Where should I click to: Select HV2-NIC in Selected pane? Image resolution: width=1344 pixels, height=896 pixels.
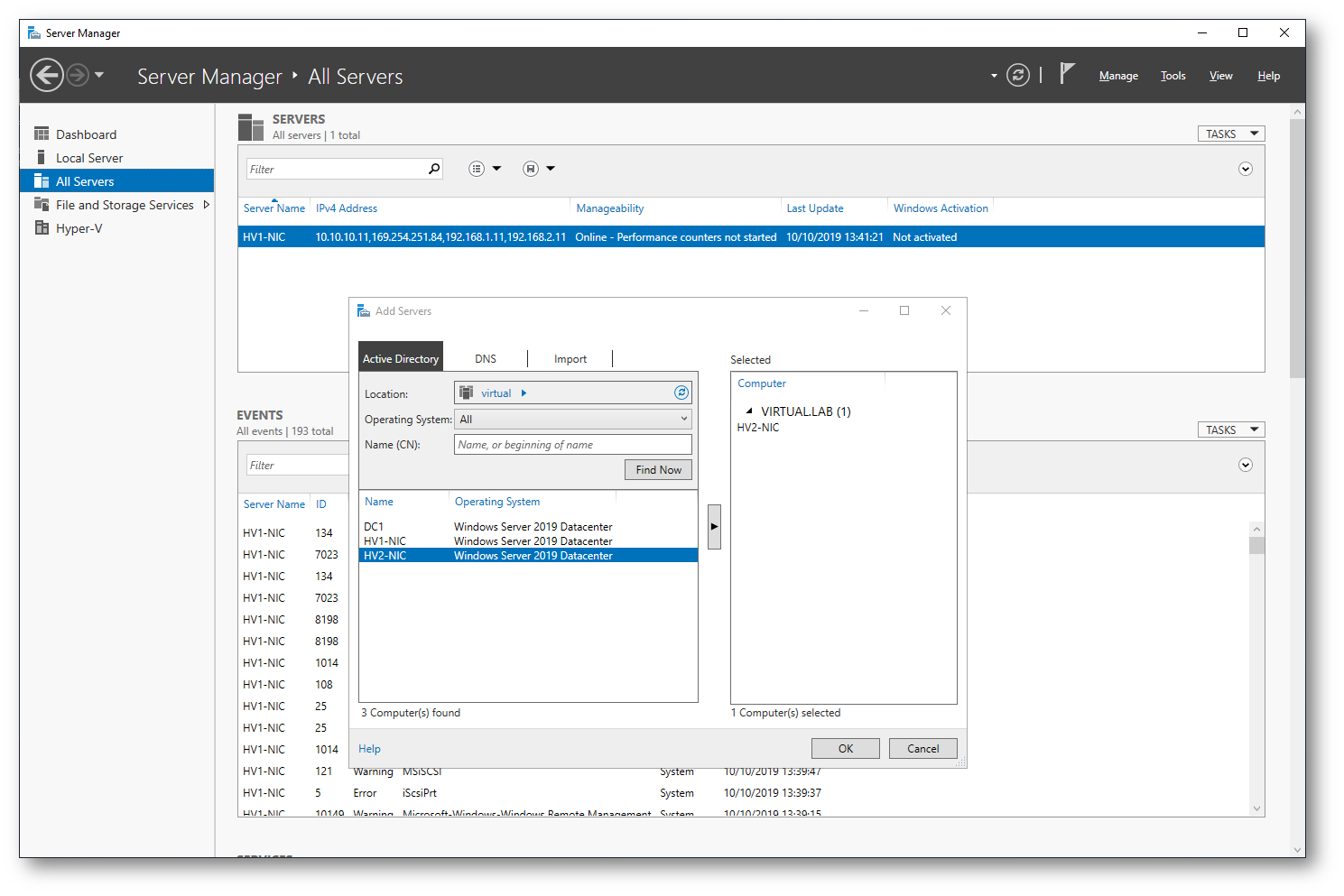click(x=758, y=428)
